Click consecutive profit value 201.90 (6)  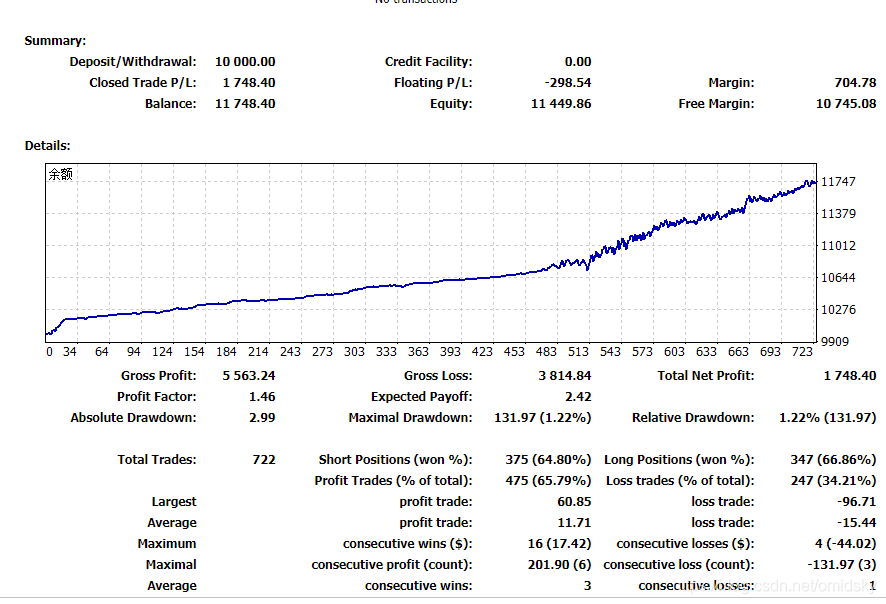[x=559, y=564]
